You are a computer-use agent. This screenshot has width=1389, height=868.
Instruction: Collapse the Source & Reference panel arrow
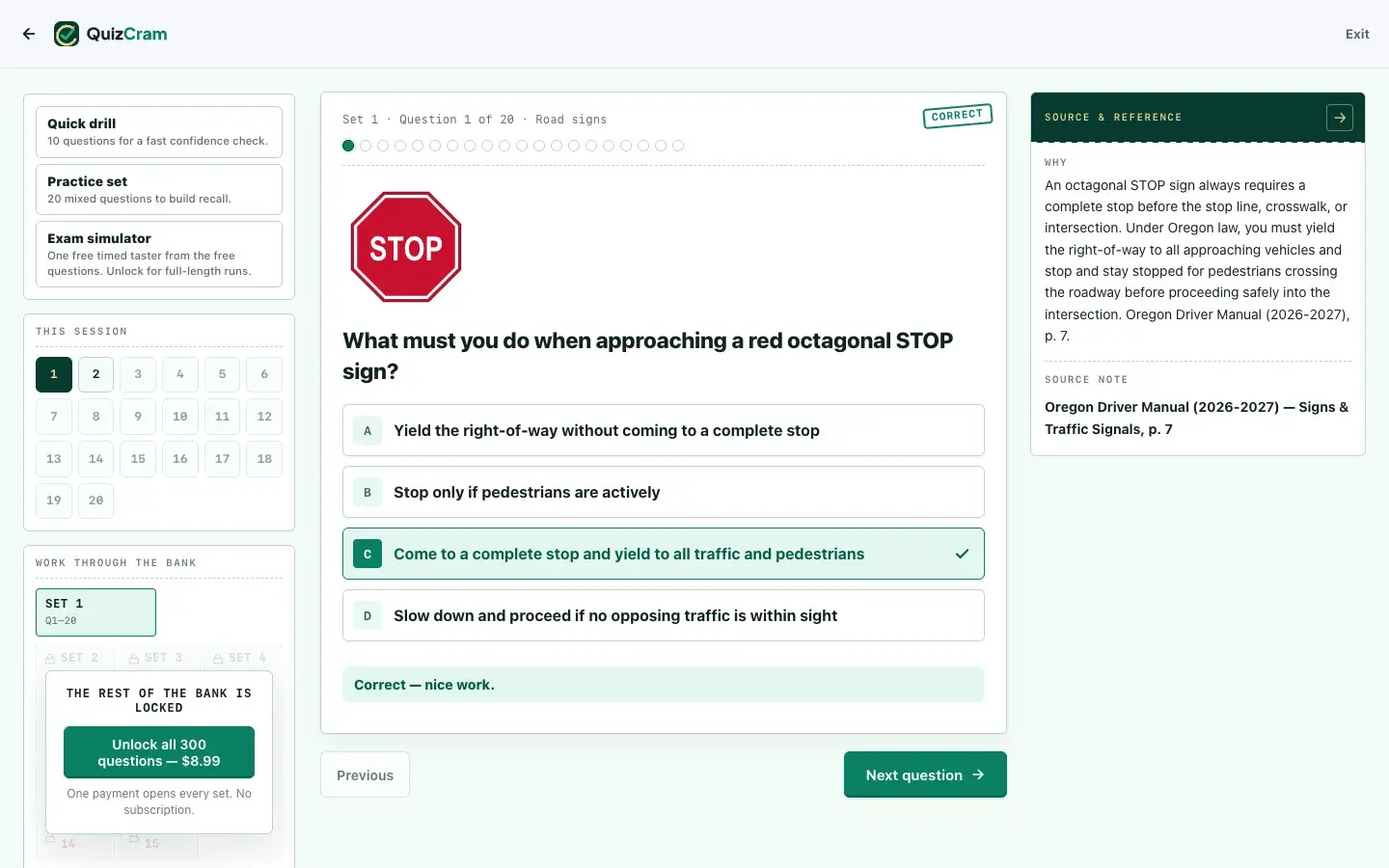[x=1340, y=118]
